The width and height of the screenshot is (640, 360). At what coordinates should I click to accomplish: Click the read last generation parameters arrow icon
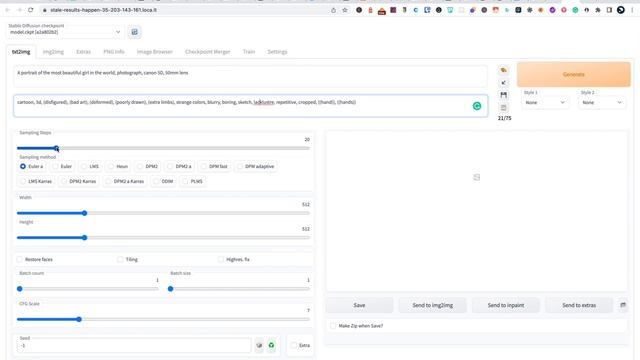click(504, 82)
